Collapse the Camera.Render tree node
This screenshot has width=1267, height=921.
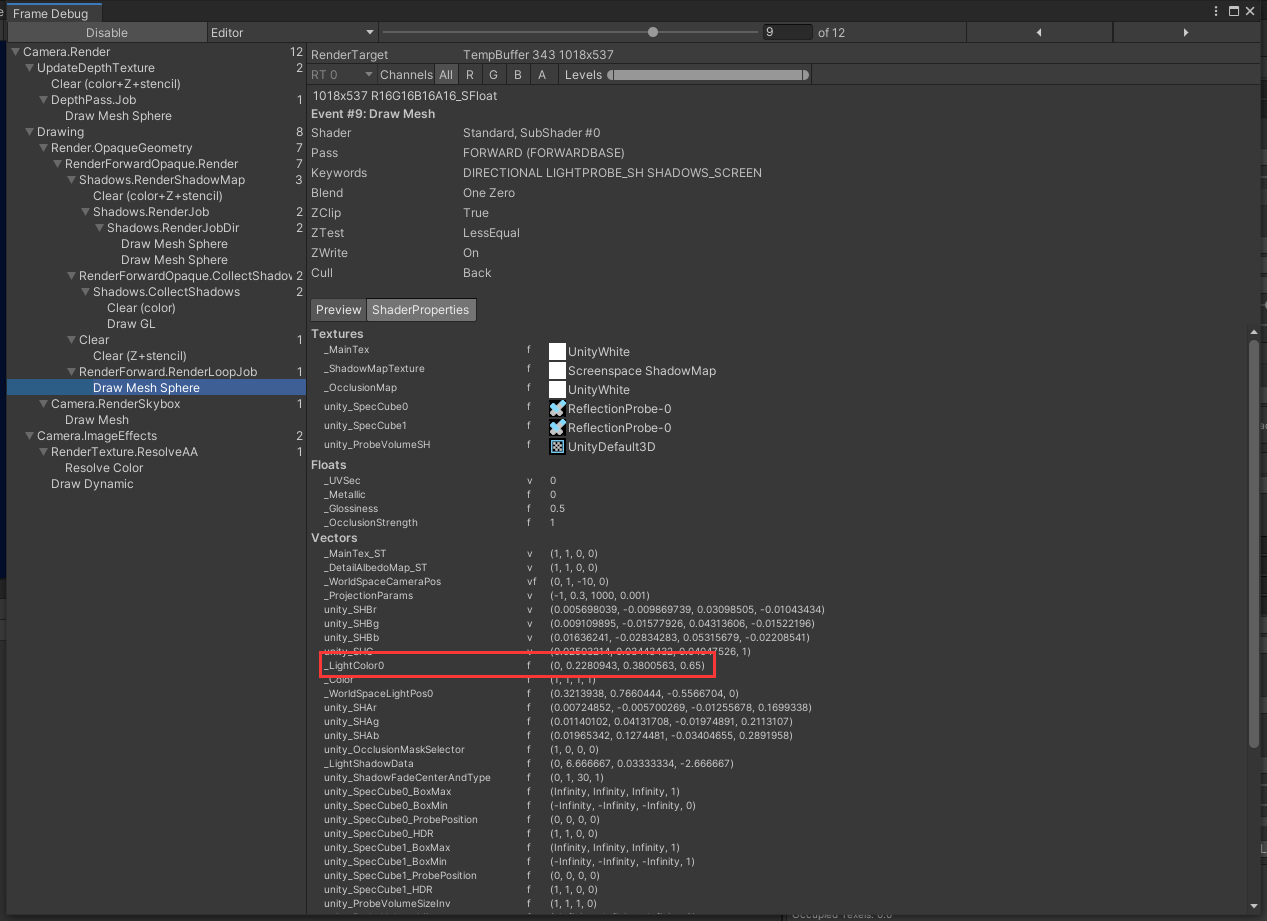click(x=15, y=52)
